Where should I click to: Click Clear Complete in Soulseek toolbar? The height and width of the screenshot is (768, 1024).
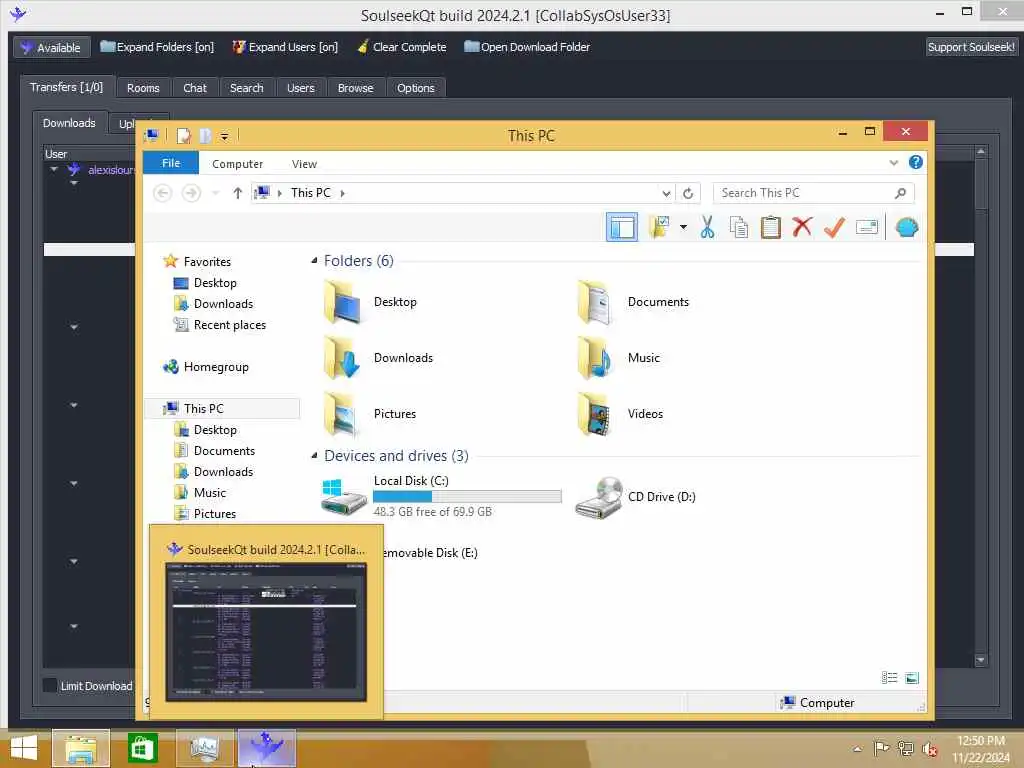(402, 47)
